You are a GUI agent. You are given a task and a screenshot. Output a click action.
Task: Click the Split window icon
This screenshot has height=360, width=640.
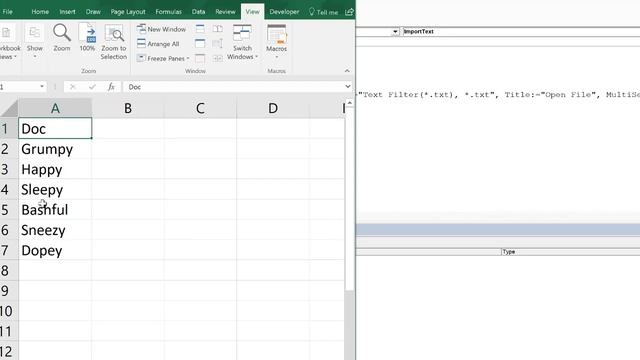click(x=200, y=29)
